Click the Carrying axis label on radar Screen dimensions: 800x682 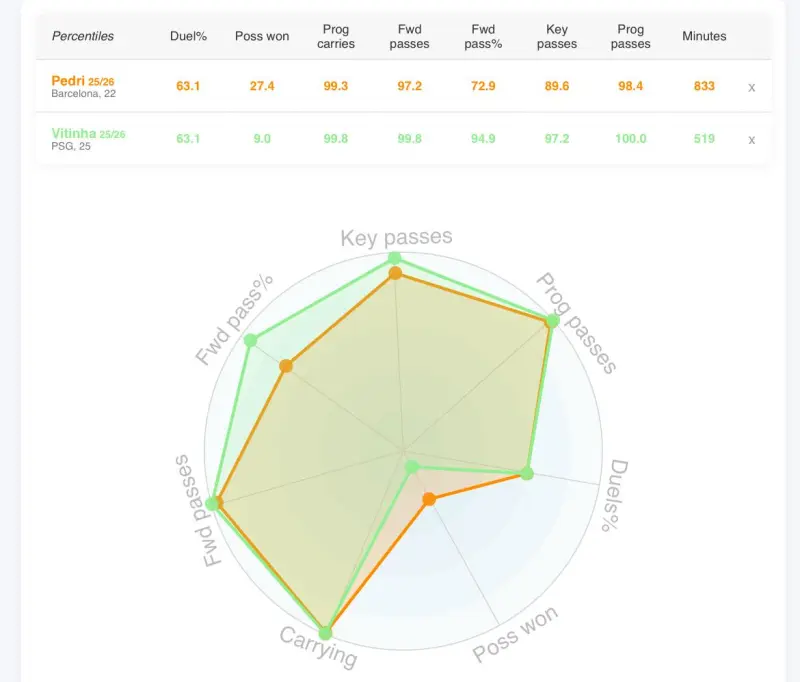(x=317, y=648)
